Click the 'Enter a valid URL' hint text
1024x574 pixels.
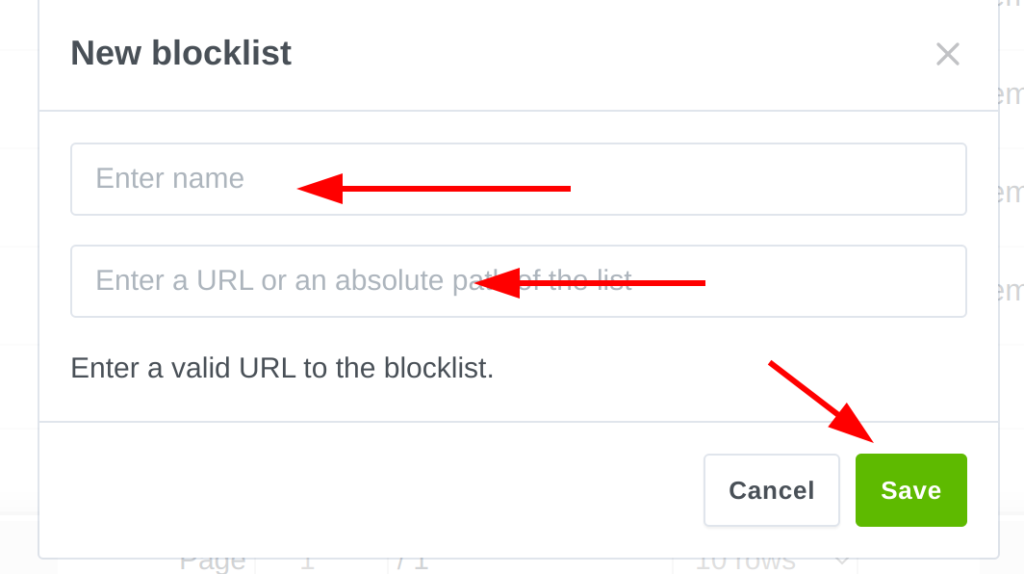(x=282, y=368)
